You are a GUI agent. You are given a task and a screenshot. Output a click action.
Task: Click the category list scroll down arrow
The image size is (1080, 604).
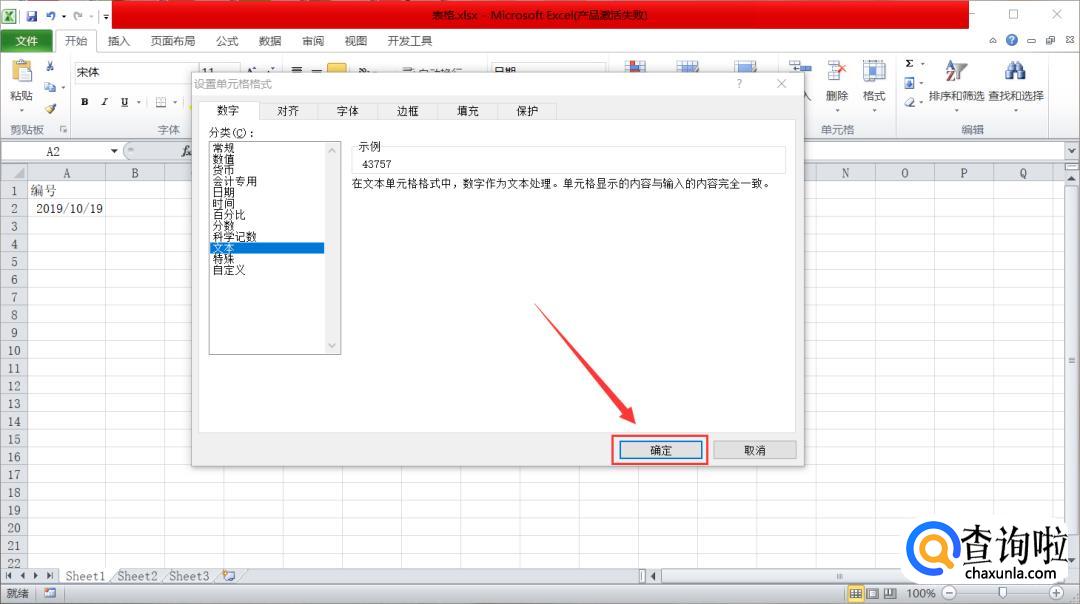(332, 346)
